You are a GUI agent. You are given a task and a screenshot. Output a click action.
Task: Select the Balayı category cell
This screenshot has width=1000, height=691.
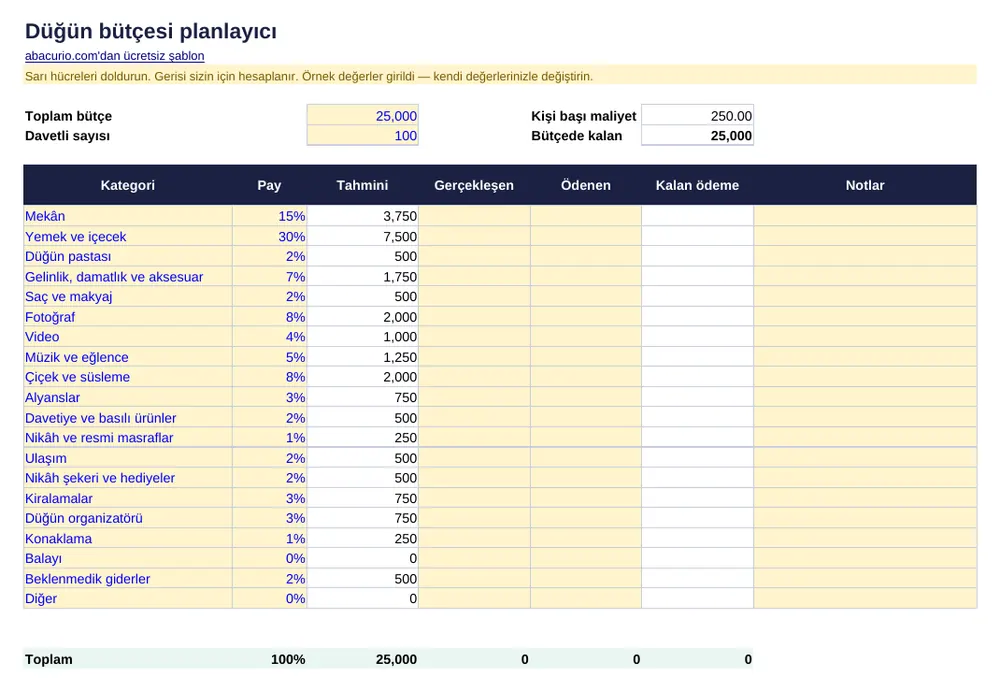(x=128, y=558)
